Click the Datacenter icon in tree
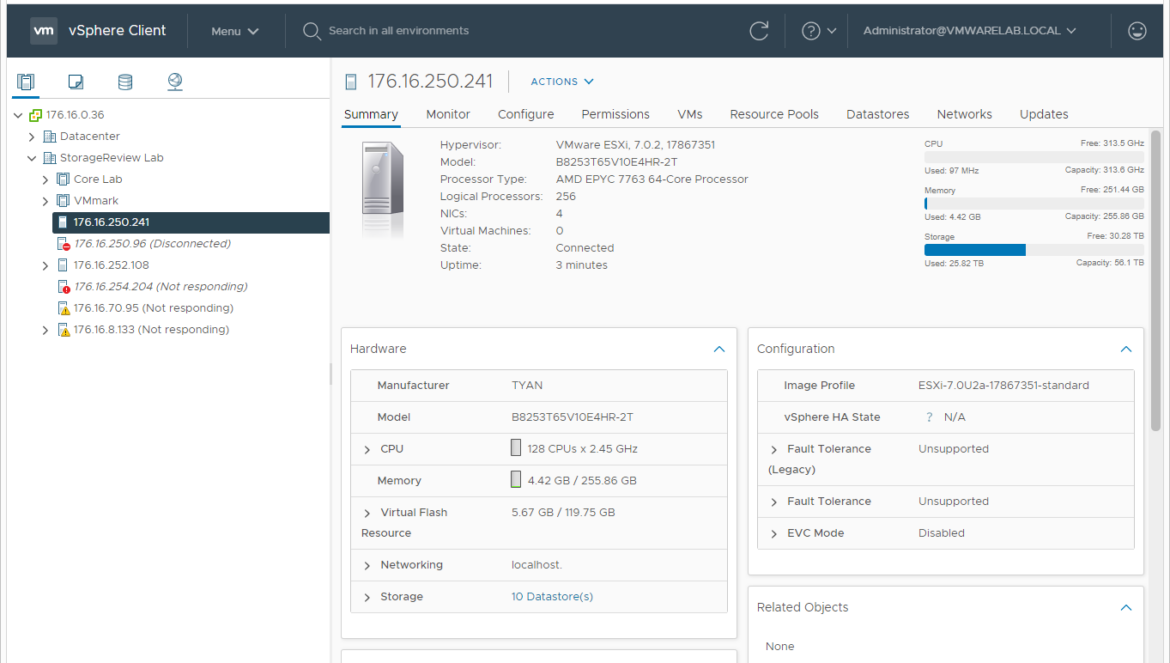 pos(50,136)
